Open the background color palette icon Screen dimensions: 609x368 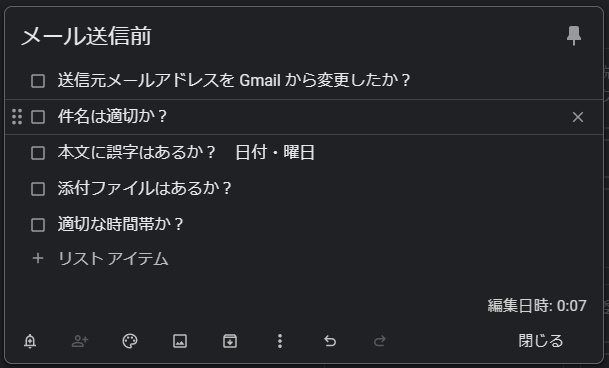[x=130, y=341]
